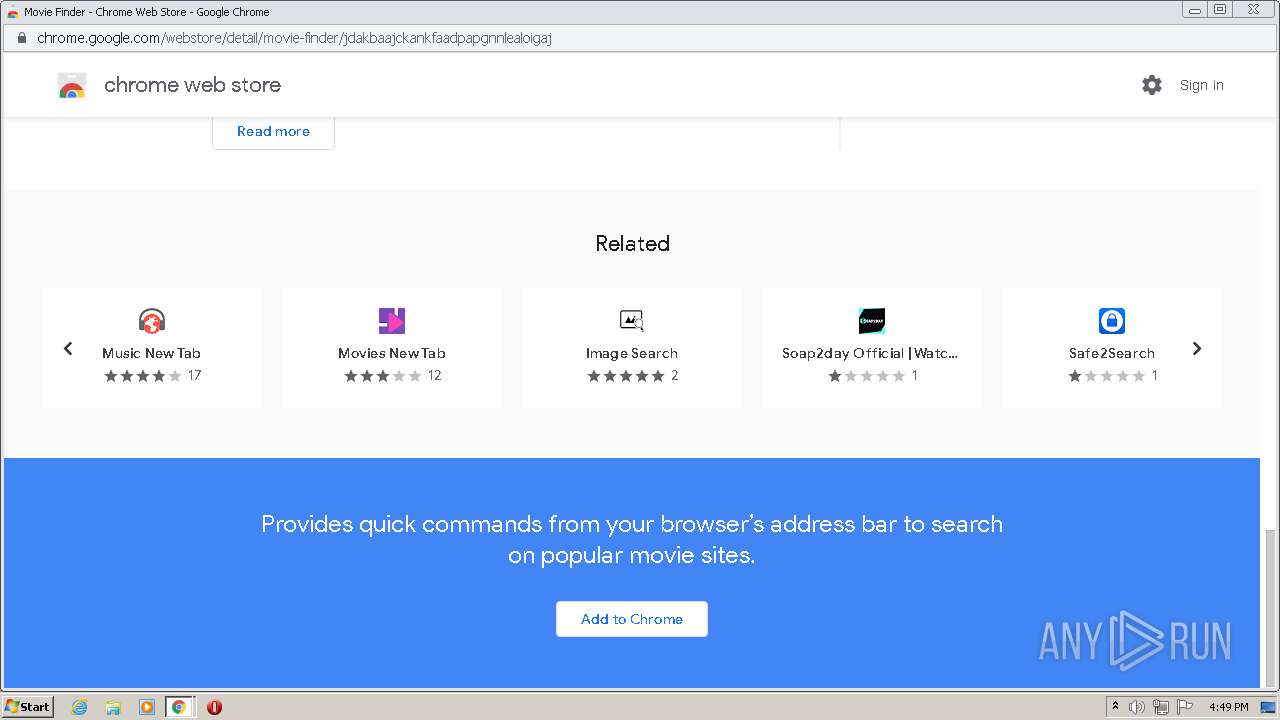Click the address bar URL
The height and width of the screenshot is (720, 1280).
(294, 38)
